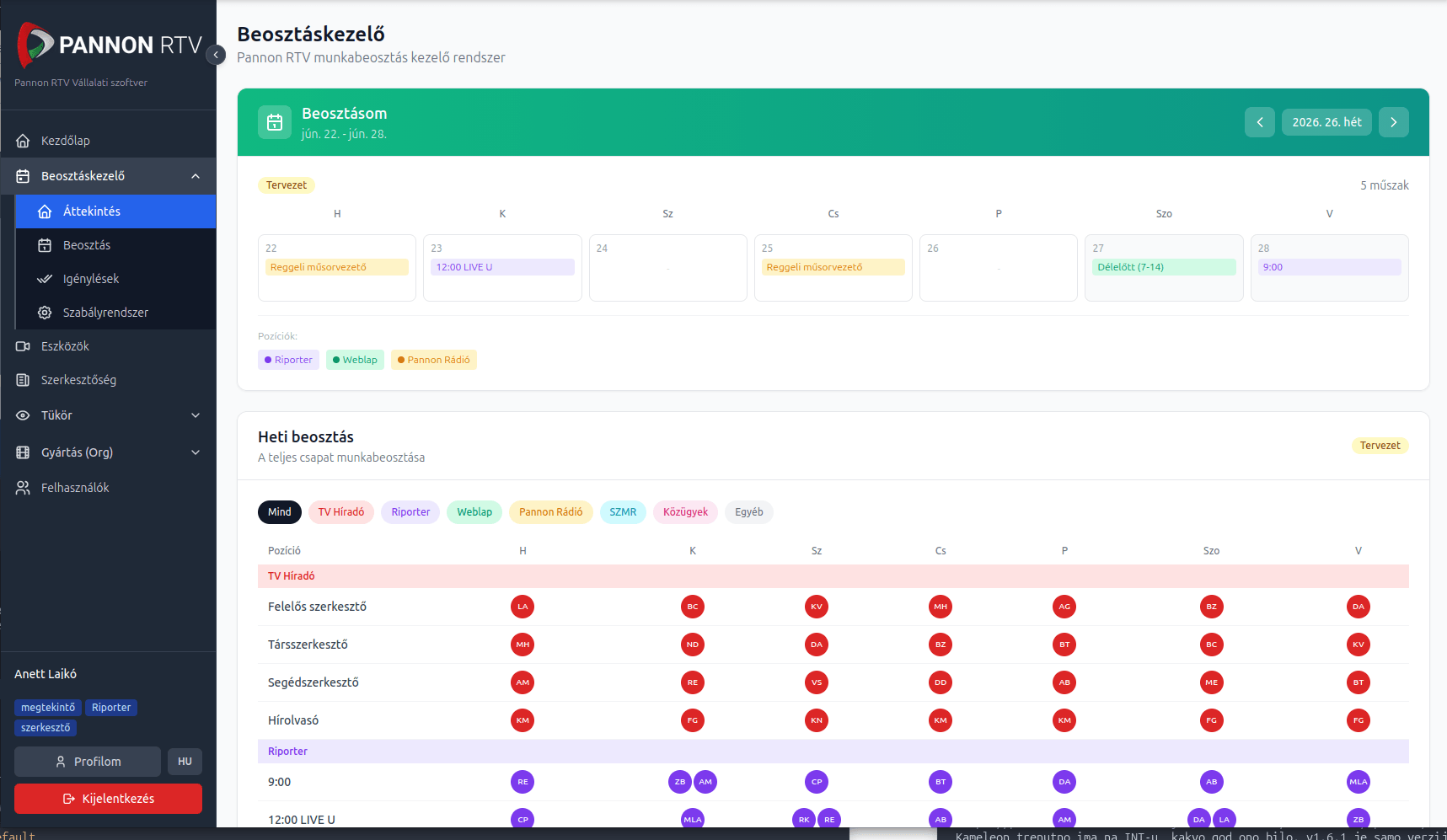The width and height of the screenshot is (1447, 840).
Task: Filter by Egyéb tab
Action: tap(749, 512)
